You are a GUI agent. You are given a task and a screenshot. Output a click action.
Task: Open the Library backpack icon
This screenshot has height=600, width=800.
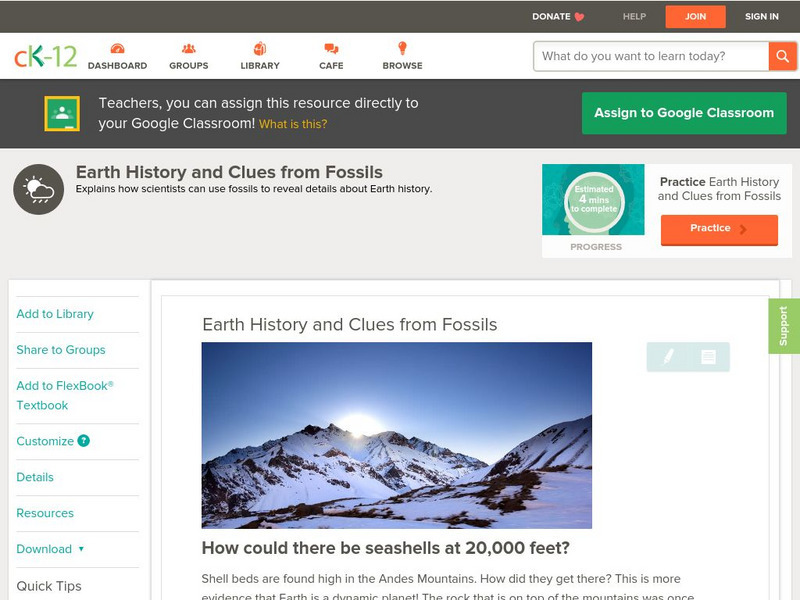260,48
